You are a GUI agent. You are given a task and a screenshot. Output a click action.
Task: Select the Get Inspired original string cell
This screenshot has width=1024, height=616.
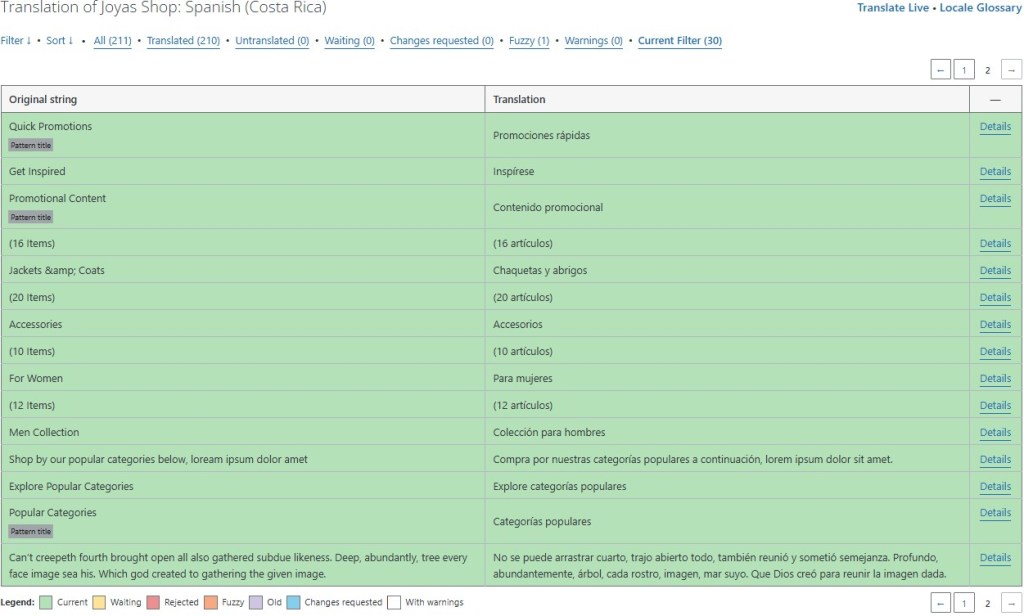click(37, 172)
